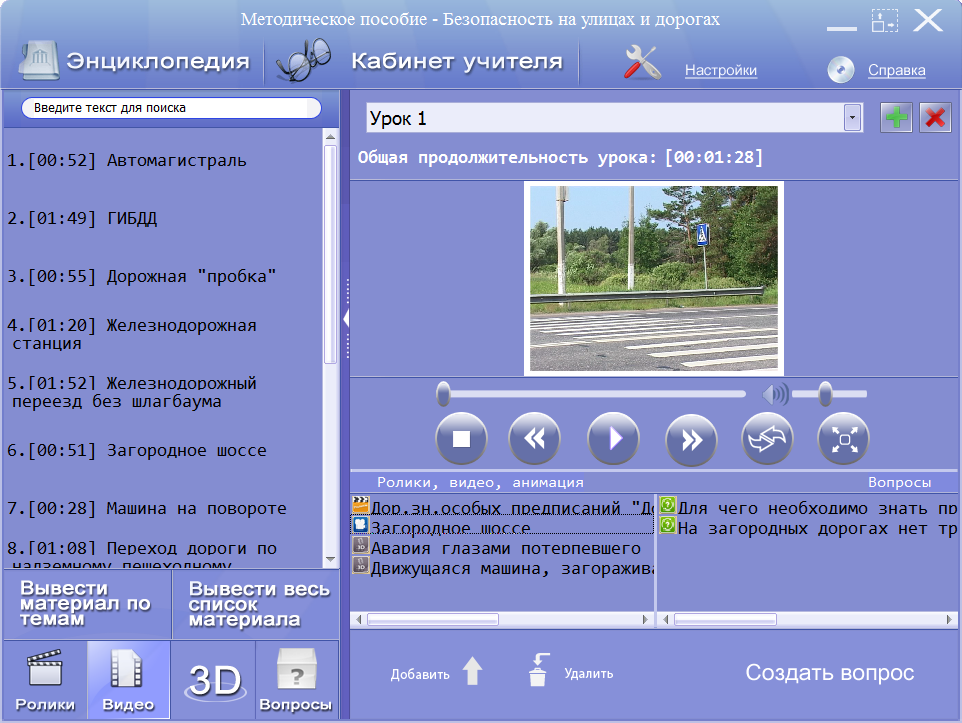The image size is (962, 723).
Task: Open the Кабинет учителя section
Action: (425, 62)
